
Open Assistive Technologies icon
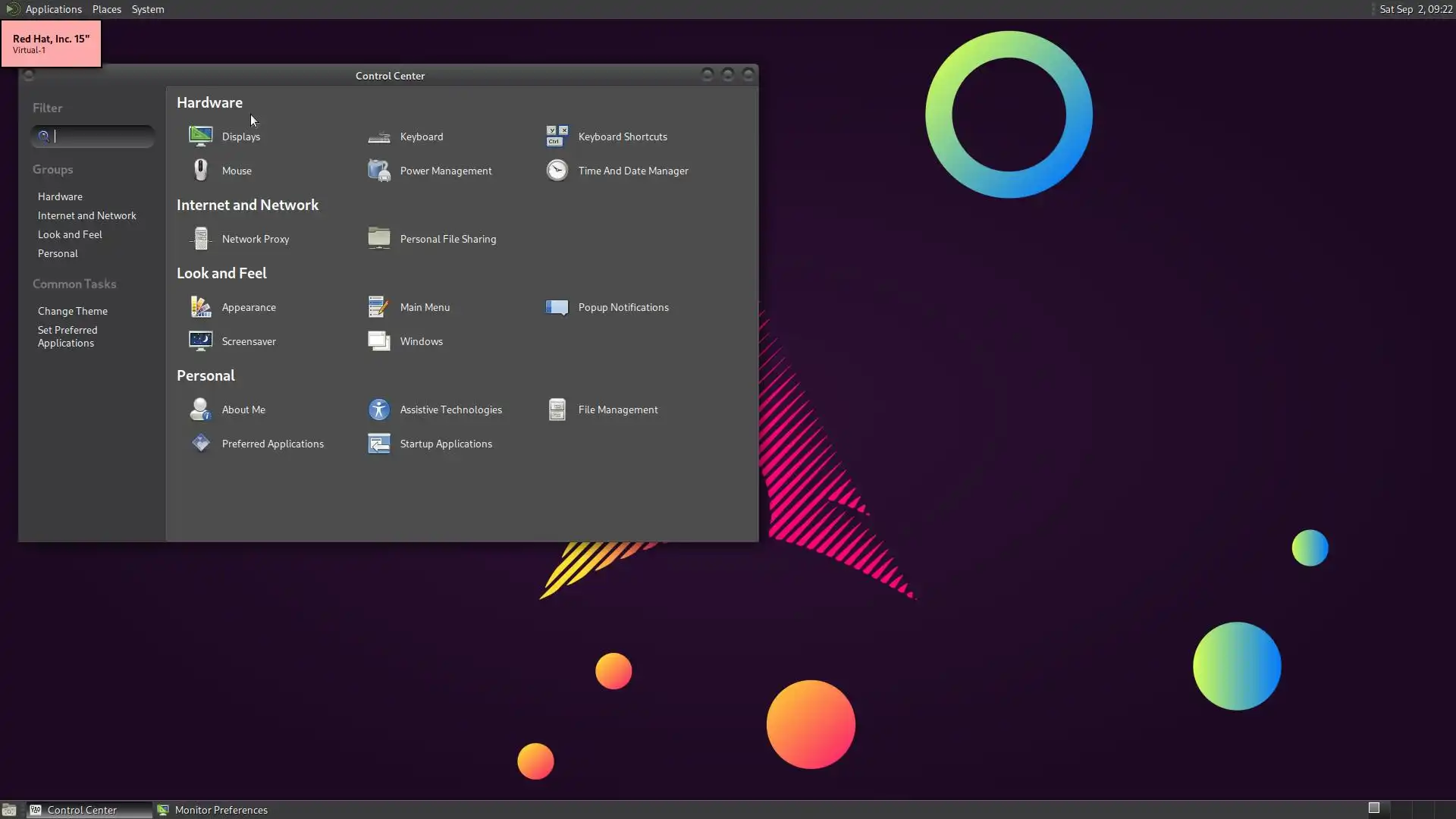[378, 409]
